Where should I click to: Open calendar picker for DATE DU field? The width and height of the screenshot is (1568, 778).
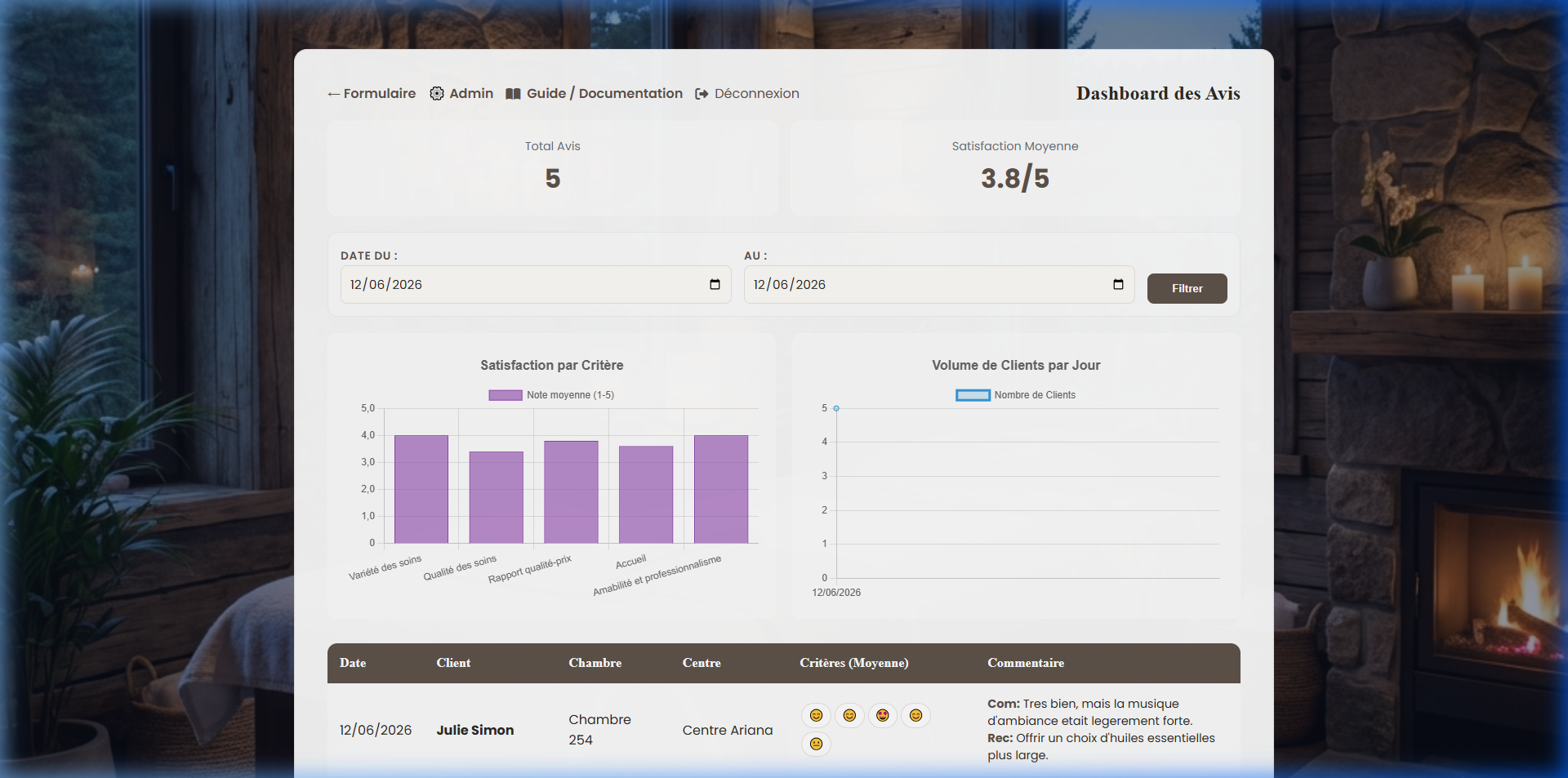click(x=715, y=284)
